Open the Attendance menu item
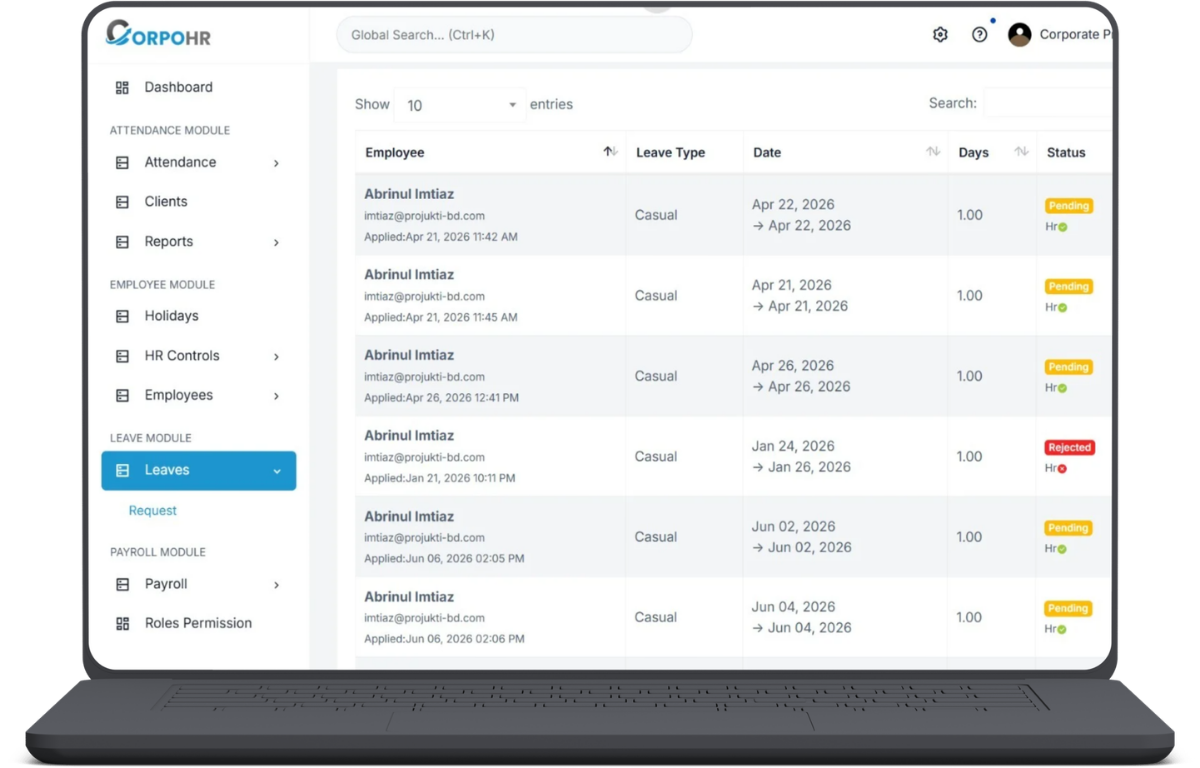 (180, 162)
